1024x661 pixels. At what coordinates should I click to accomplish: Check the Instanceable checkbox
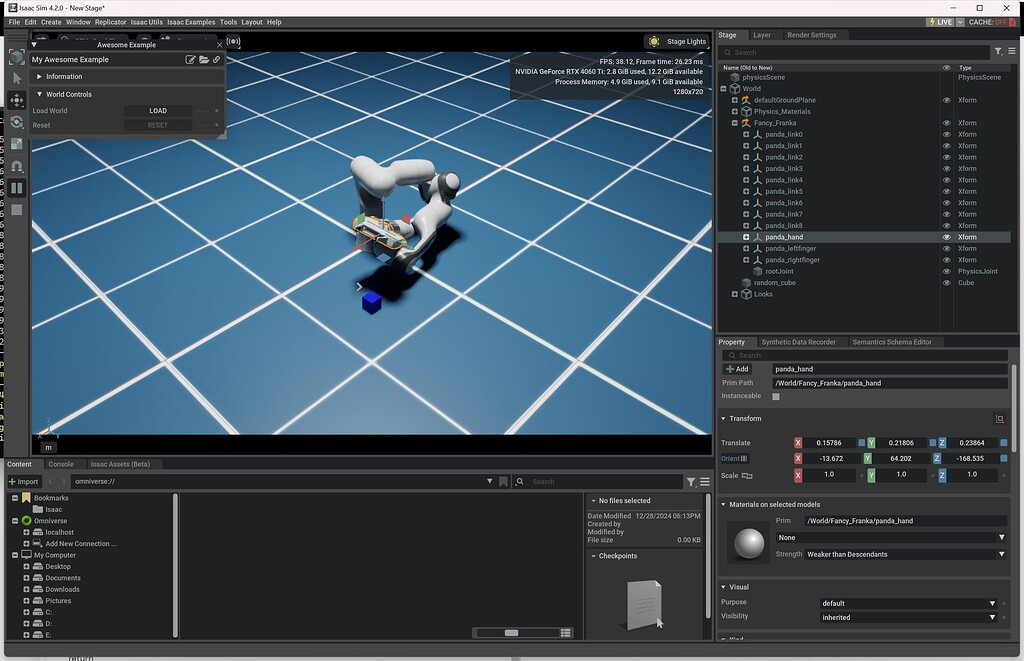click(x=776, y=397)
